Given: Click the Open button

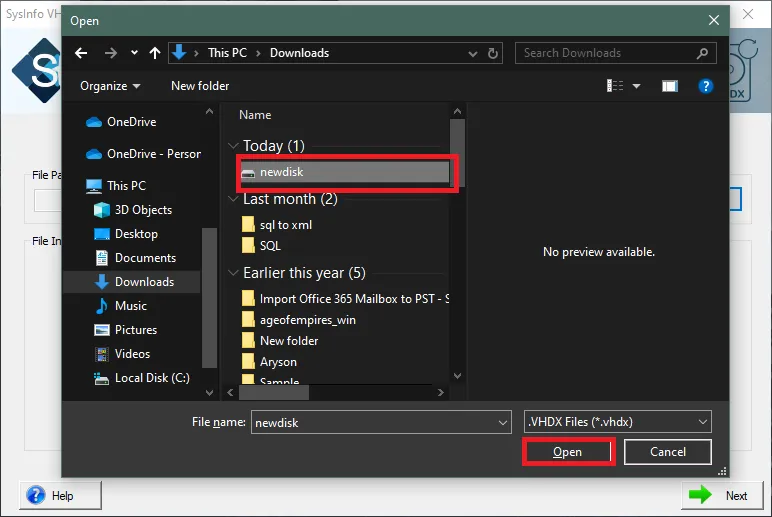Looking at the screenshot, I should pyautogui.click(x=568, y=452).
